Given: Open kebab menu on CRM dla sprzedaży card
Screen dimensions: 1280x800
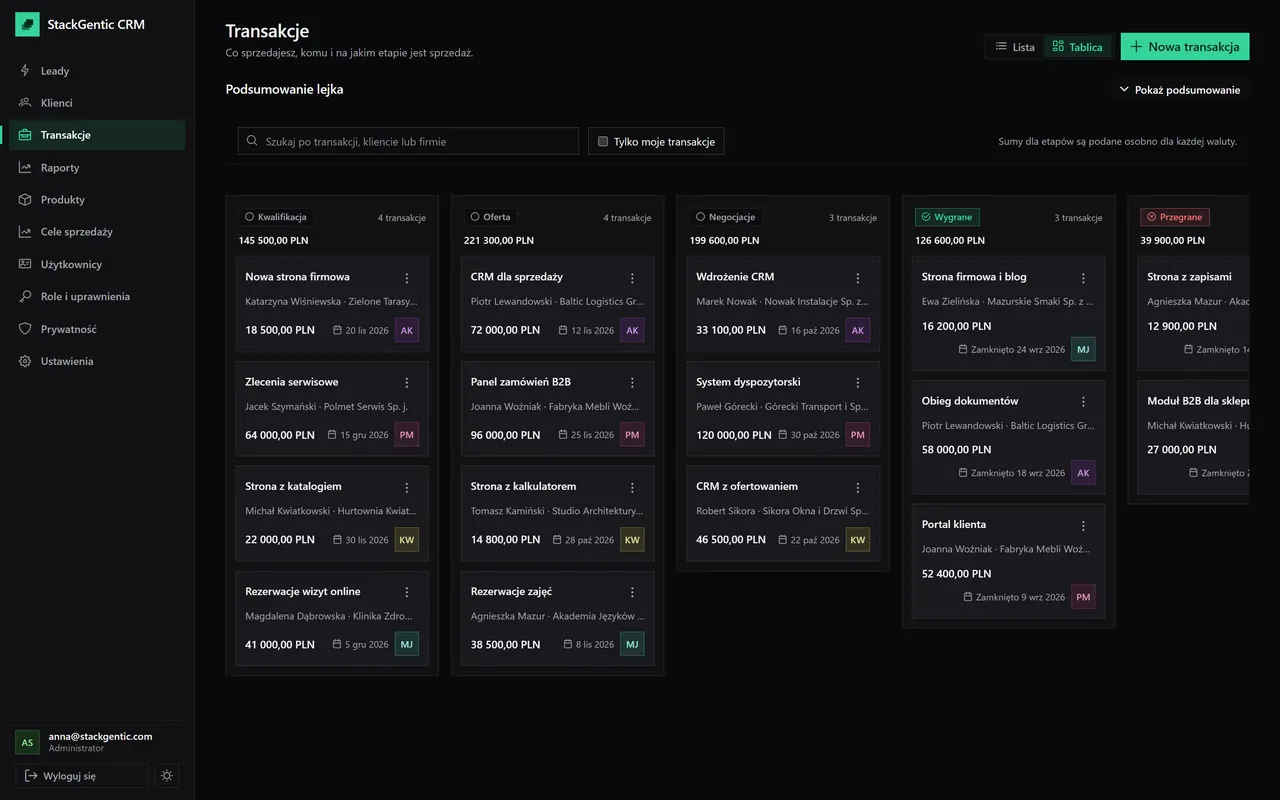Looking at the screenshot, I should (x=632, y=278).
